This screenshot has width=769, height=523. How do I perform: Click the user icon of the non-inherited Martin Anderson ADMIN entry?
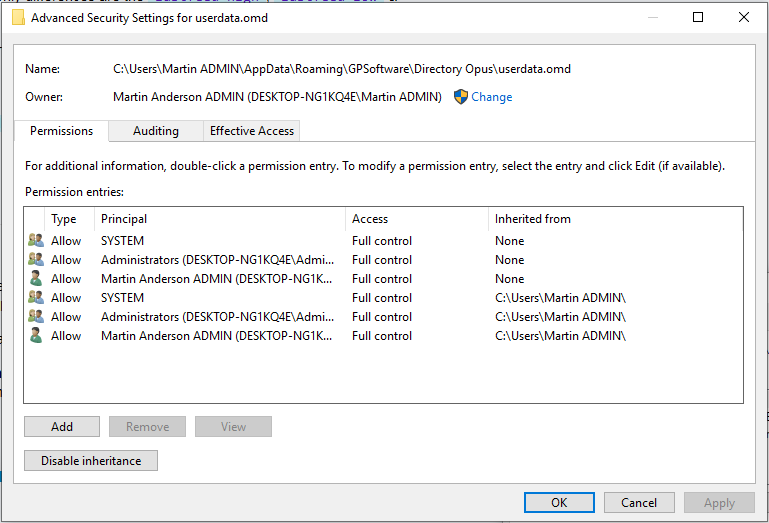tap(36, 279)
